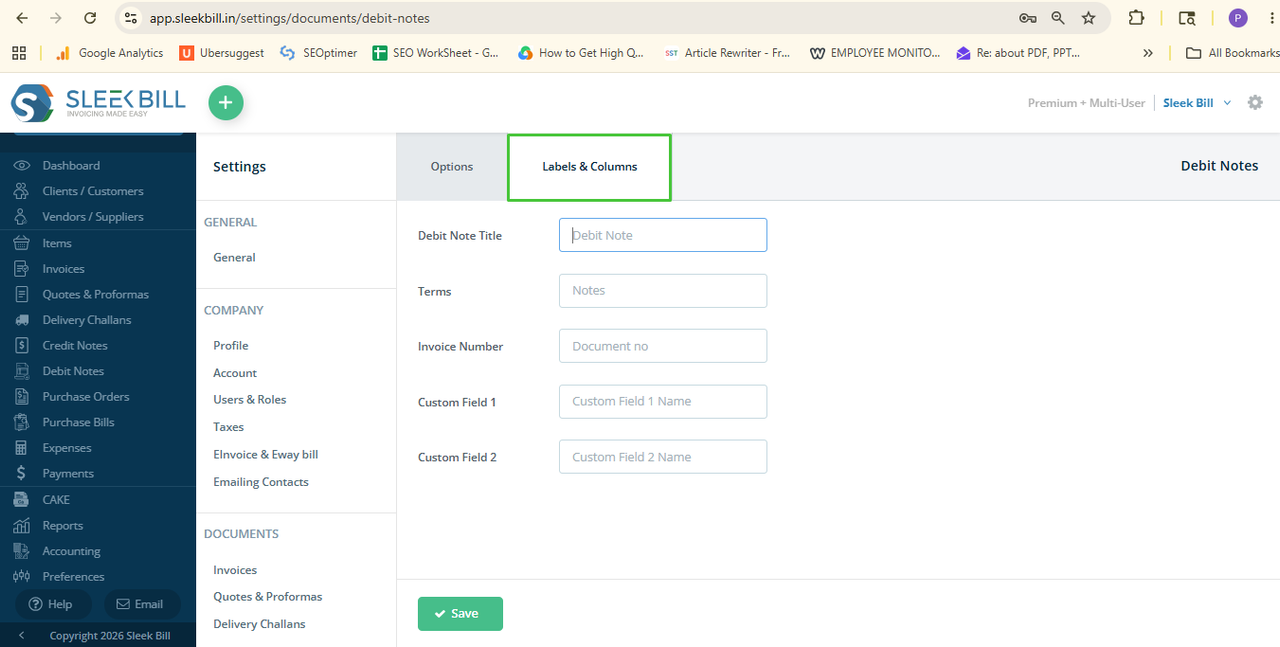This screenshot has height=647, width=1280.
Task: Click the Quotes & Proformas sidebar icon
Action: coord(22,294)
